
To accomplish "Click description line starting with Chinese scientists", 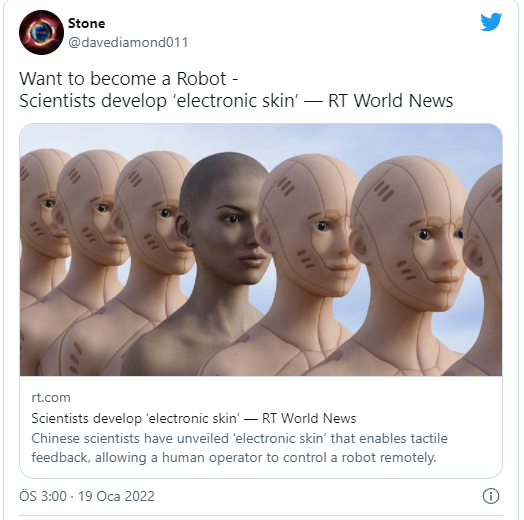I will pyautogui.click(x=239, y=438).
